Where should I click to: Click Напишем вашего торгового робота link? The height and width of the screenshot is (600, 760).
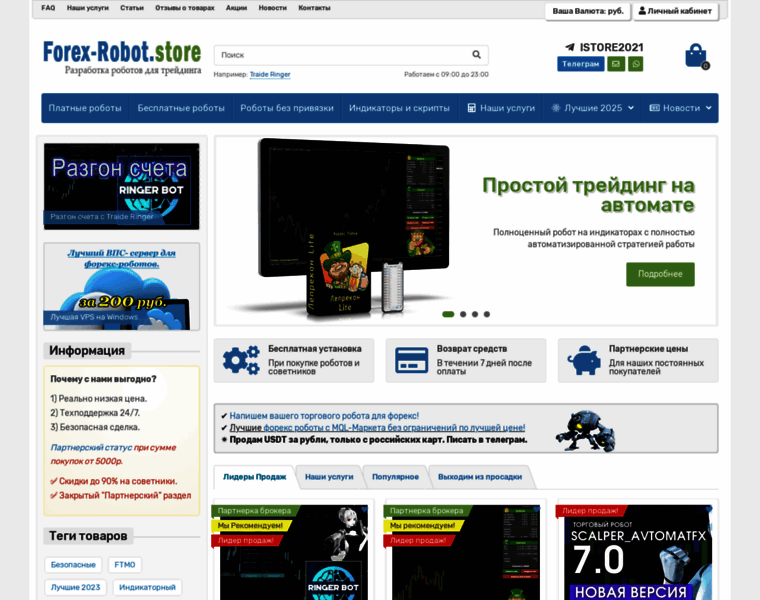pos(324,416)
